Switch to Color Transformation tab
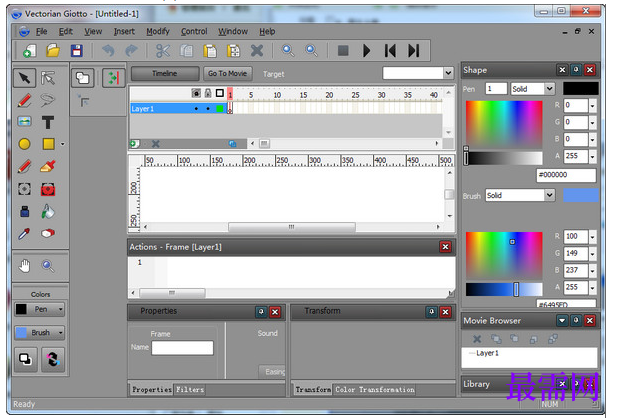The image size is (618, 418). (375, 390)
